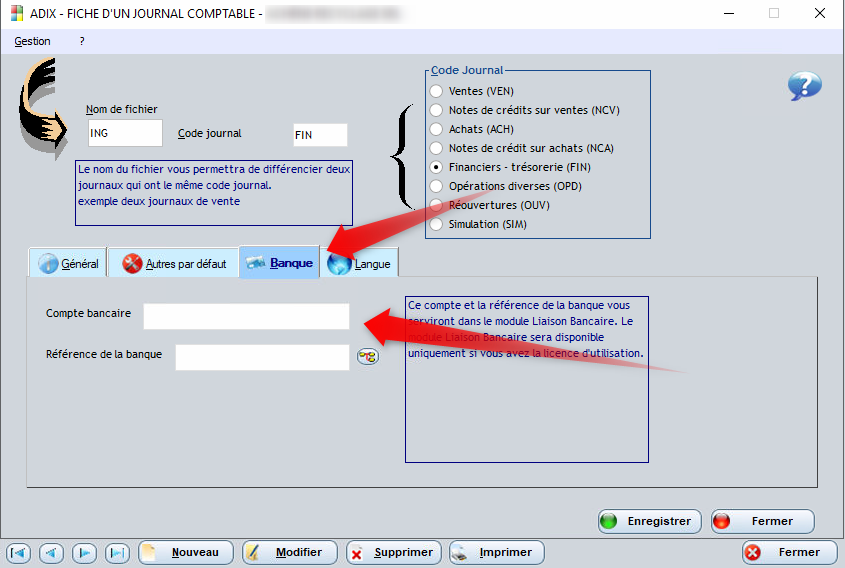The width and height of the screenshot is (845, 568).
Task: Select Simulation (SIM) radio button
Action: (436, 224)
